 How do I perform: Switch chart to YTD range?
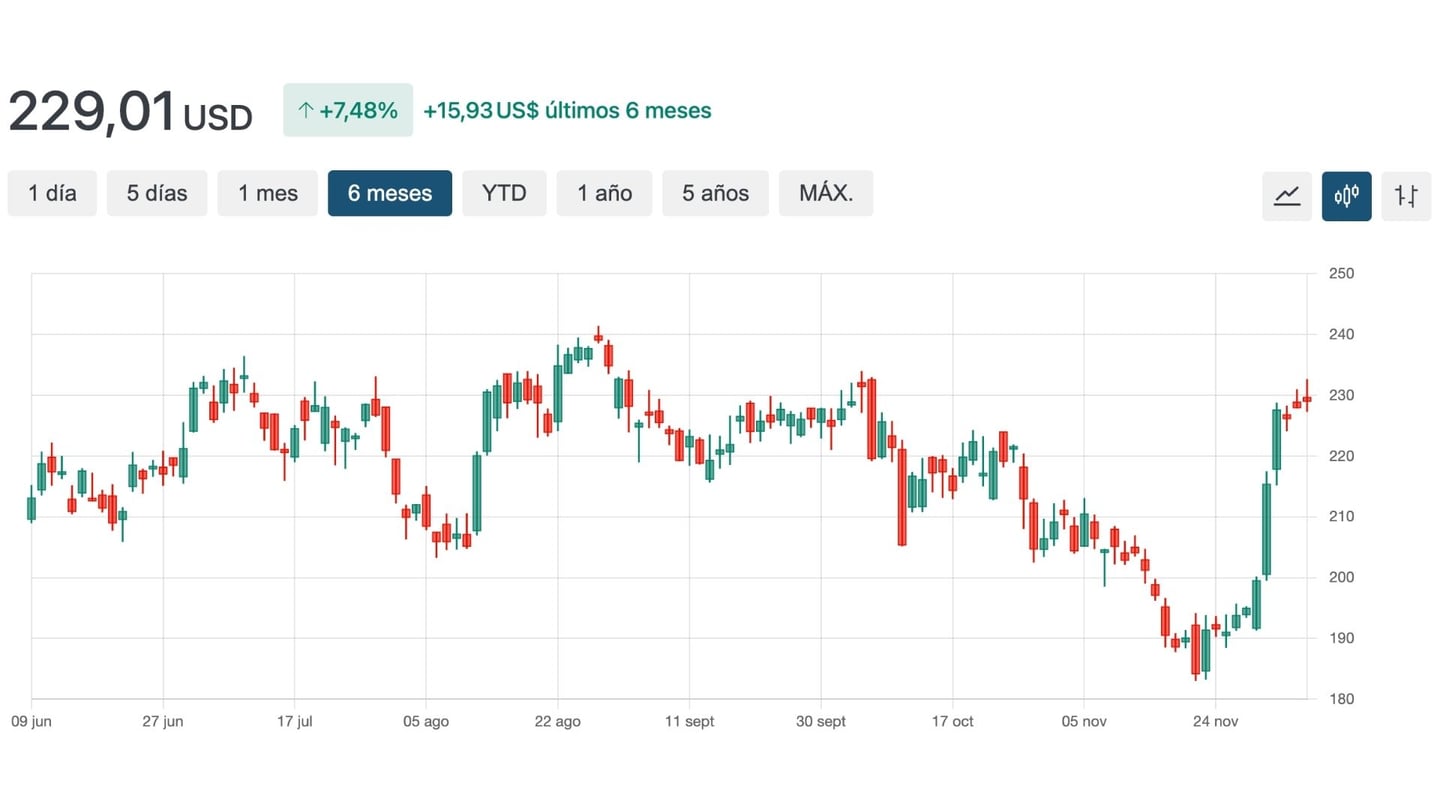[x=504, y=193]
